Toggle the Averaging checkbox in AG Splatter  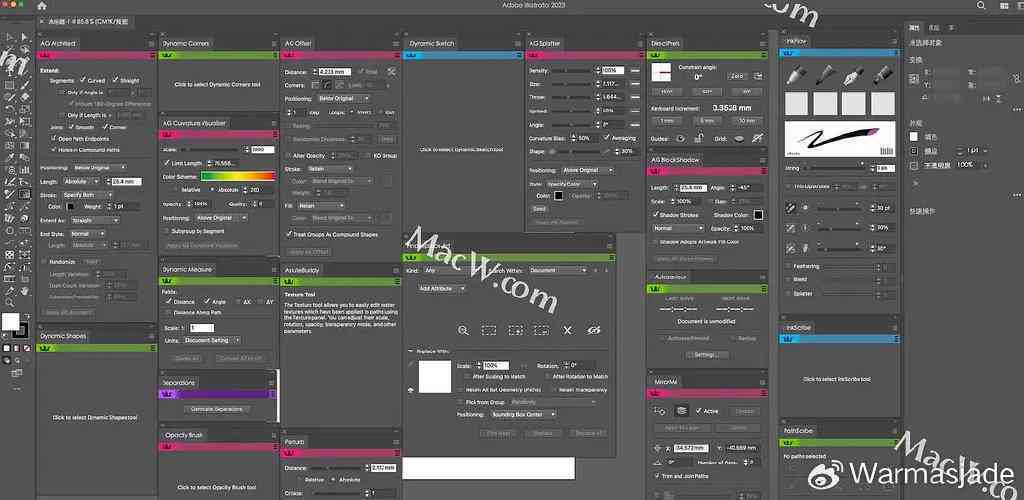607,138
